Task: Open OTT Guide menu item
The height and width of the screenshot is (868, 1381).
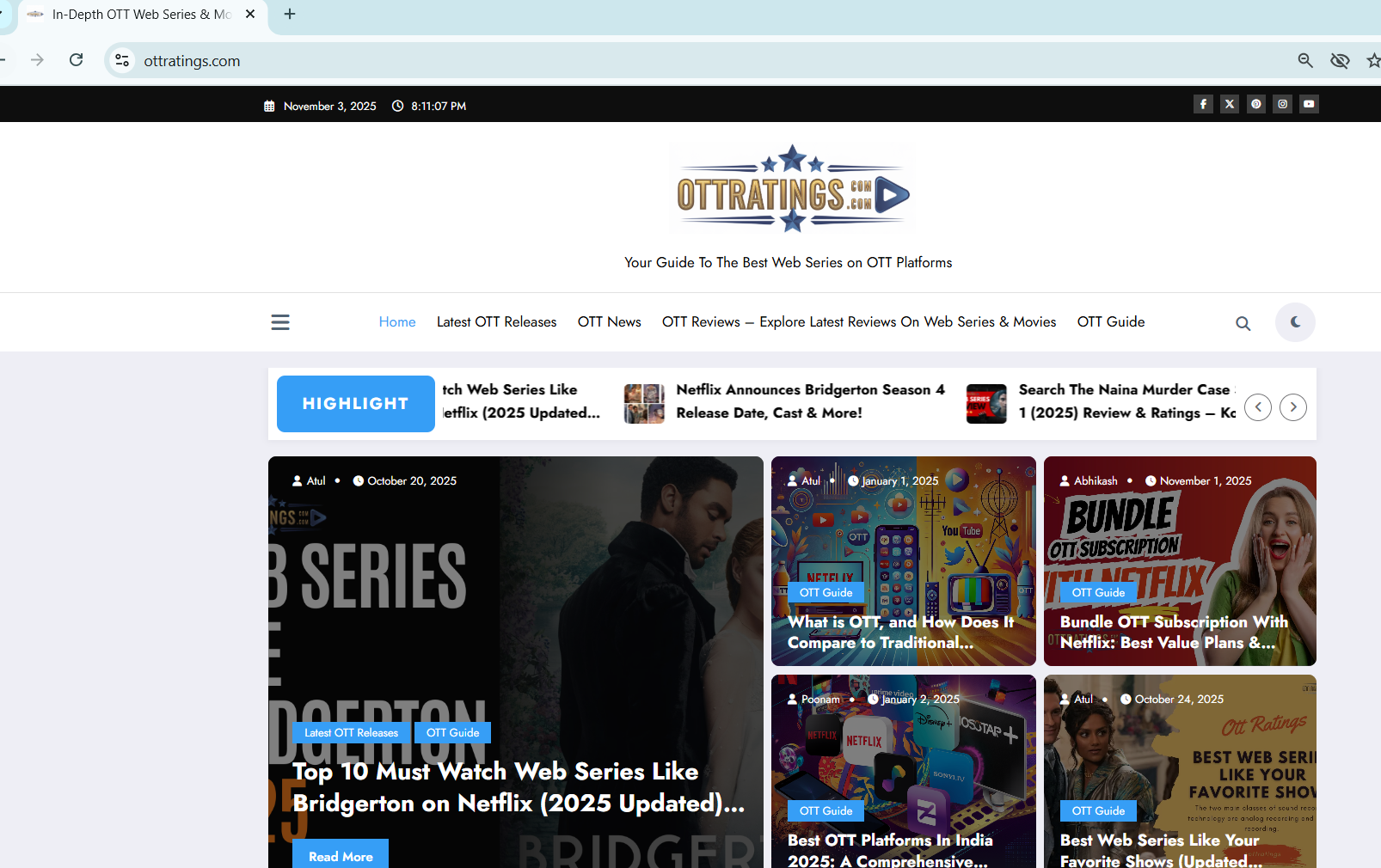Action: coord(1111,321)
